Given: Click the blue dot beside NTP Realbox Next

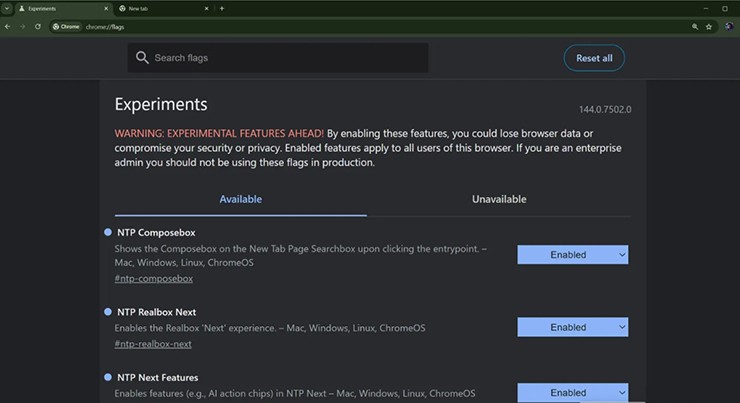Looking at the screenshot, I should pyautogui.click(x=108, y=312).
